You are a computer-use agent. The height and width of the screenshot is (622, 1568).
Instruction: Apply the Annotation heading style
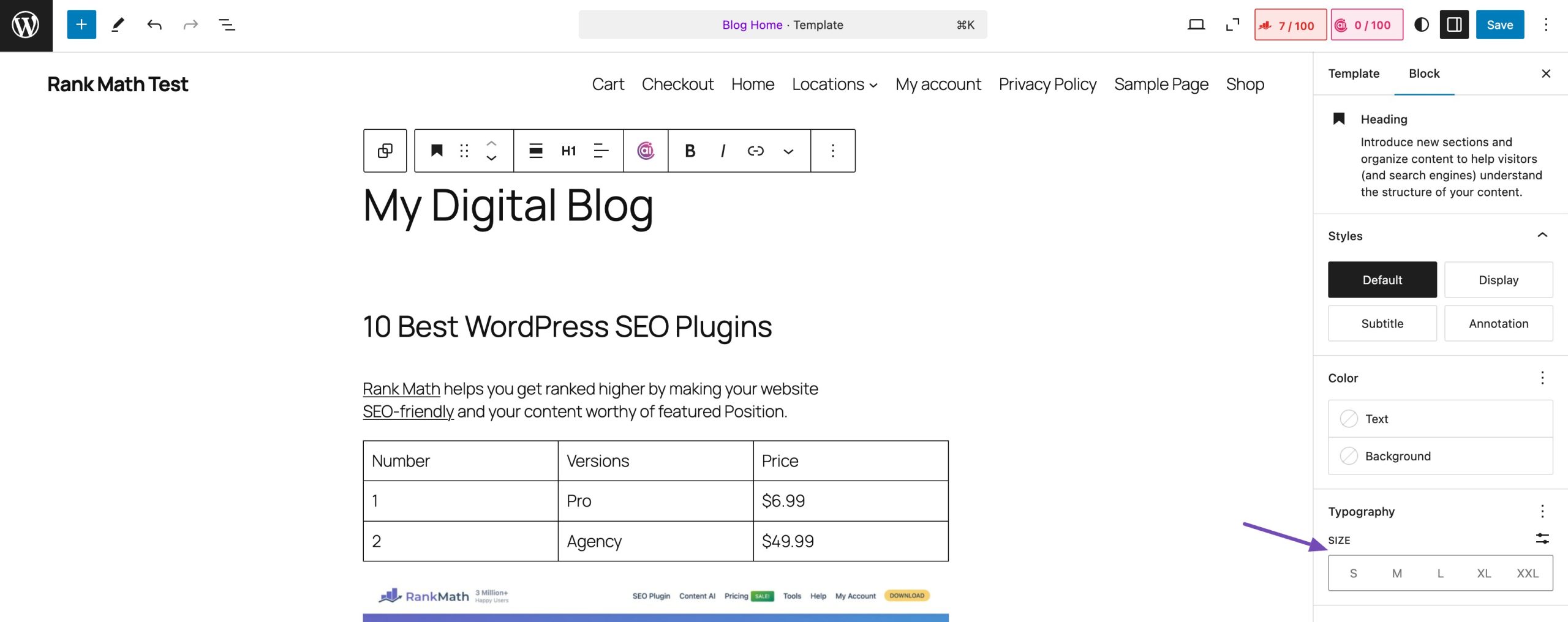tap(1499, 323)
